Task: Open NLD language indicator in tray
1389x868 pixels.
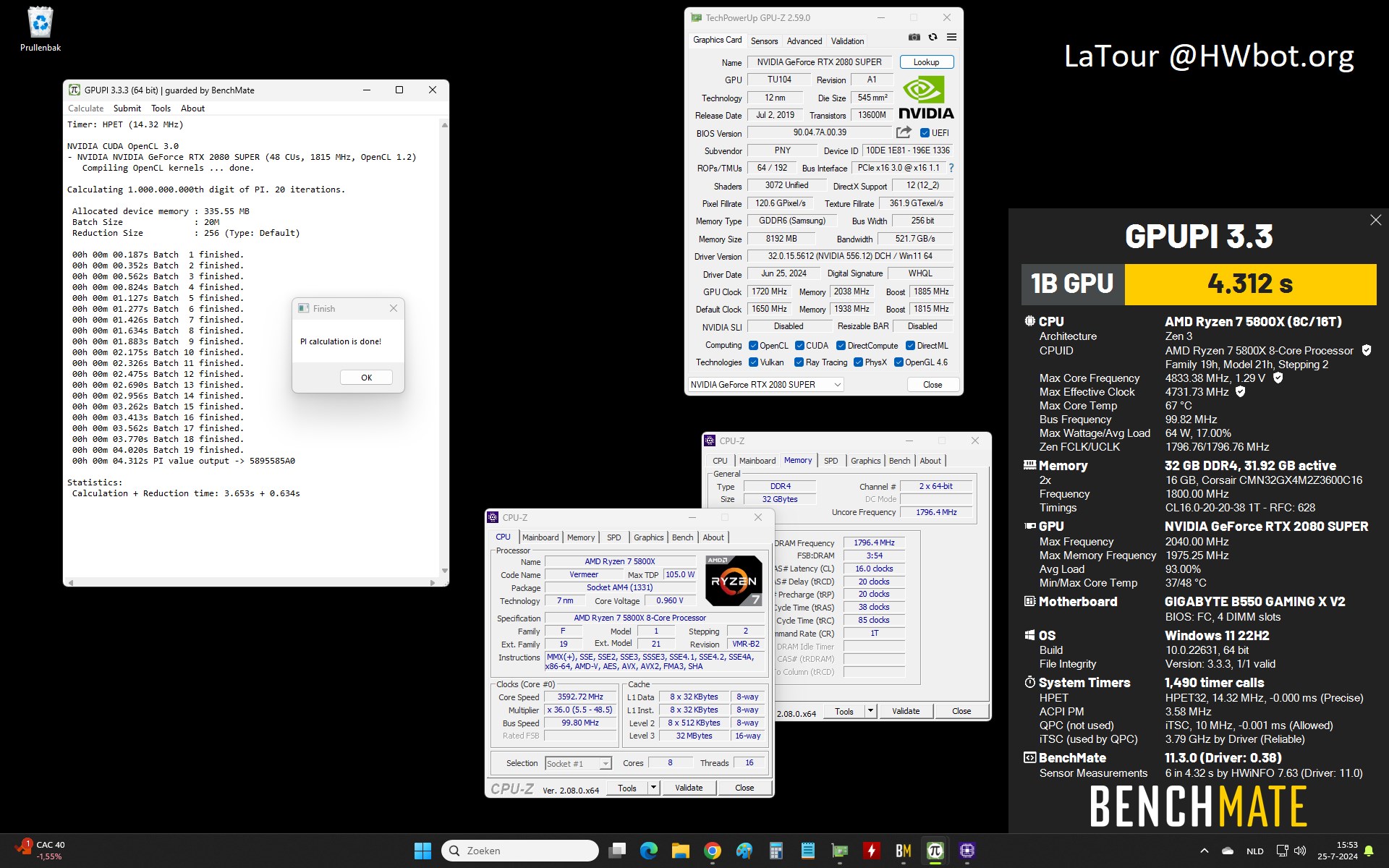Action: 1255,851
